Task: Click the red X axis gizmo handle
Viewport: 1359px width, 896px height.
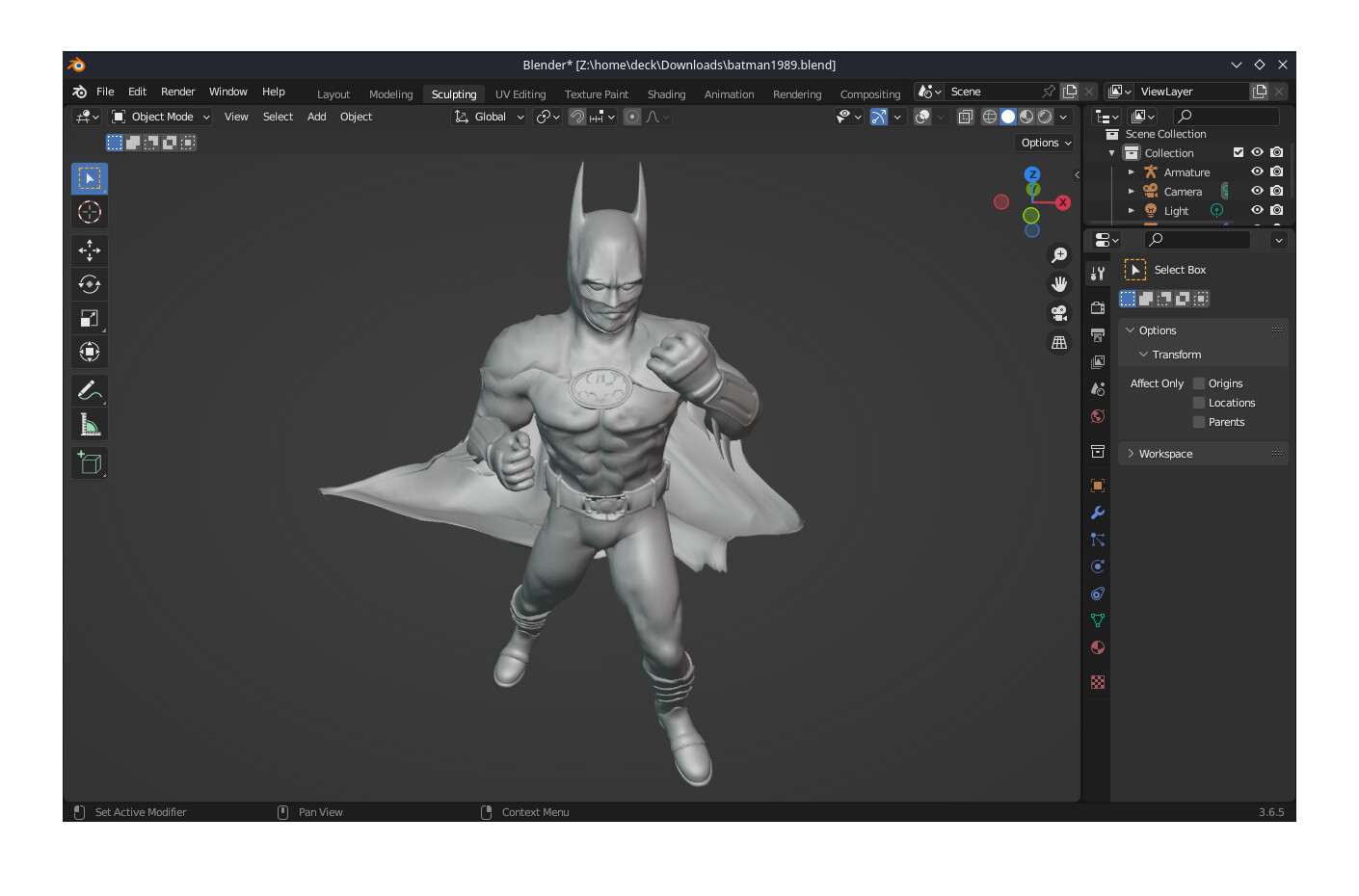Action: coord(1063,202)
